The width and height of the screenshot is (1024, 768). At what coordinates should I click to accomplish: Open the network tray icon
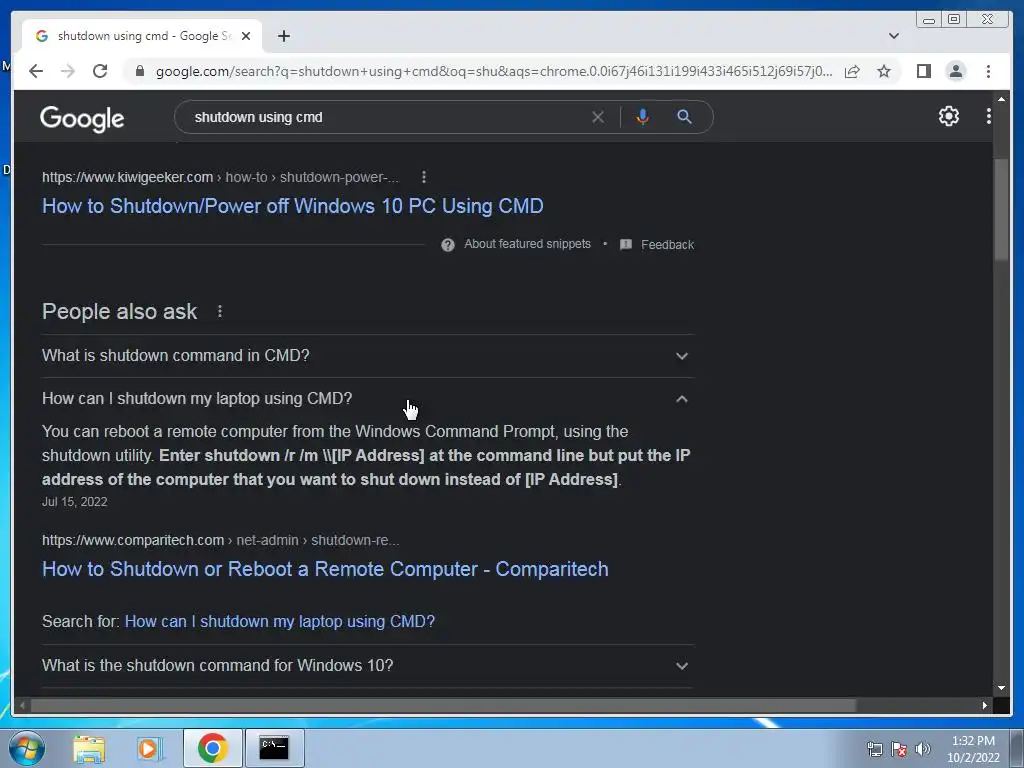(874, 749)
